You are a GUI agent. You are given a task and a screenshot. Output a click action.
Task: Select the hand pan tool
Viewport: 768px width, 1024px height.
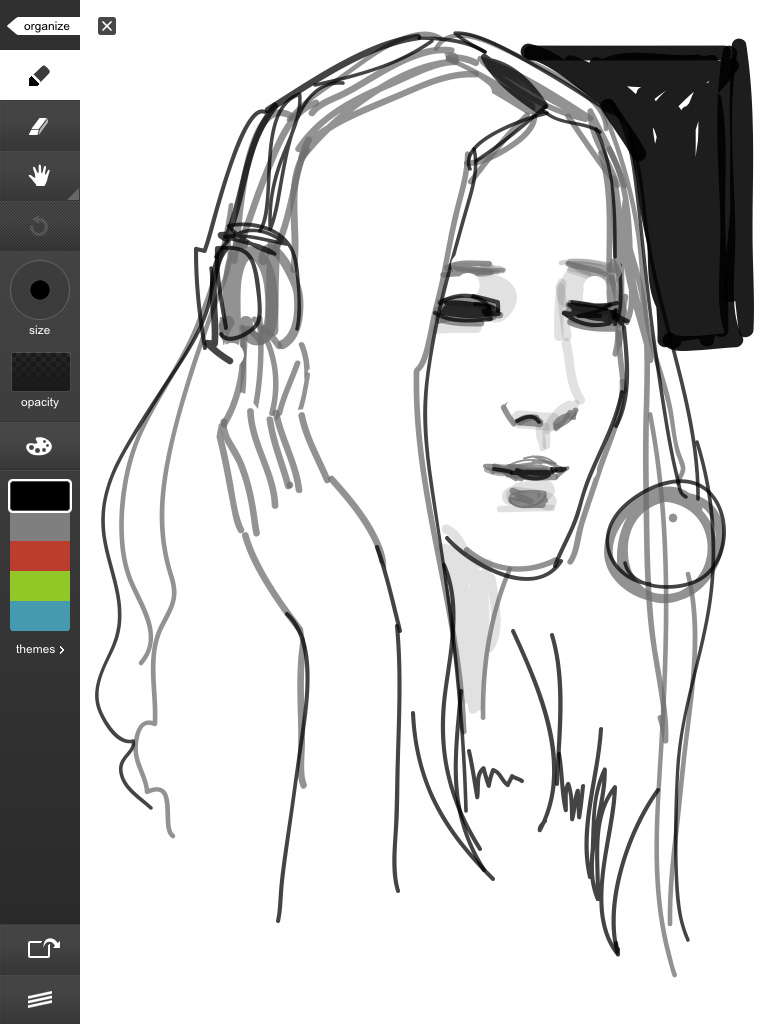[x=40, y=176]
